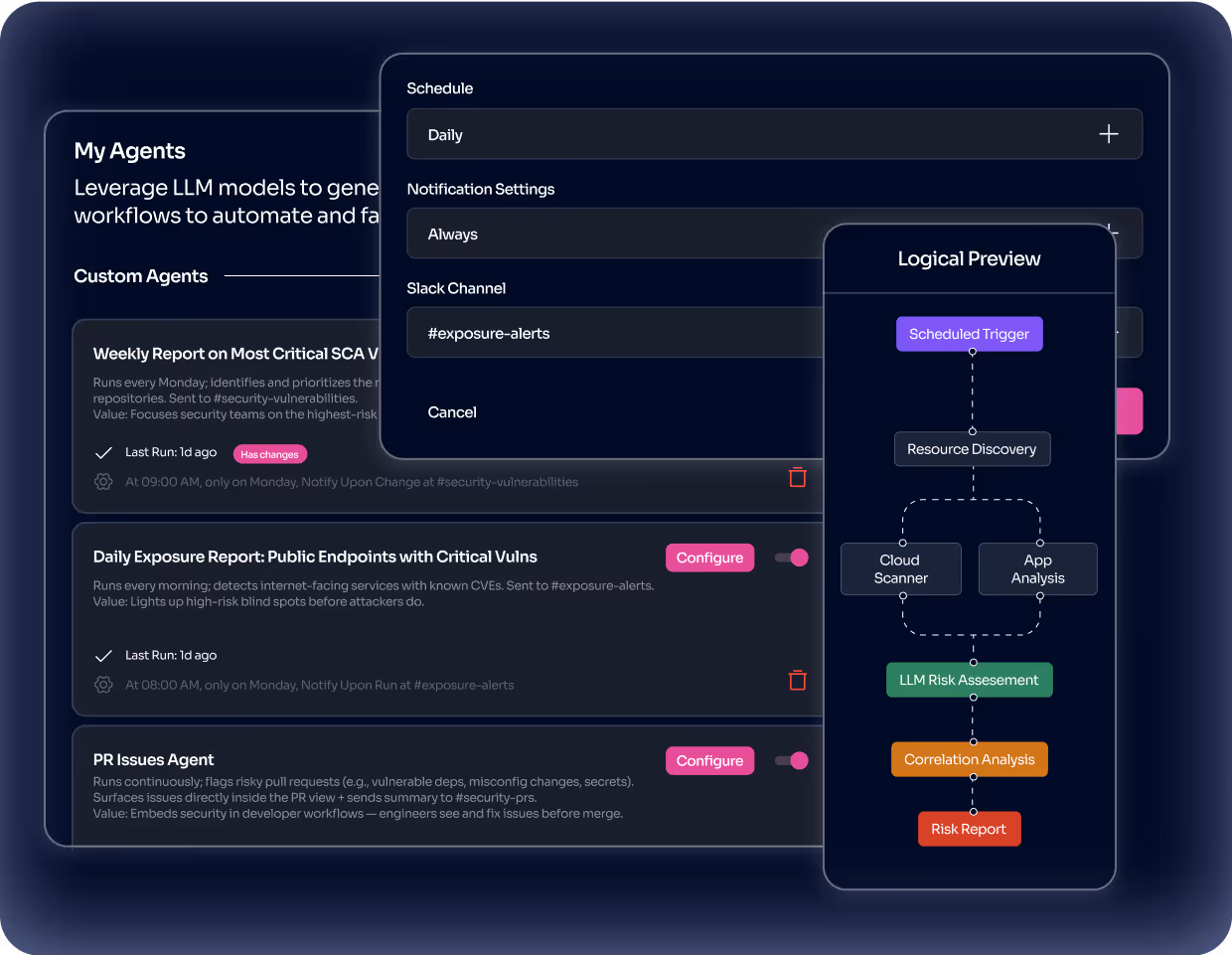Click the Custom Agents section label
The height and width of the screenshot is (955, 1232).
pos(141,276)
